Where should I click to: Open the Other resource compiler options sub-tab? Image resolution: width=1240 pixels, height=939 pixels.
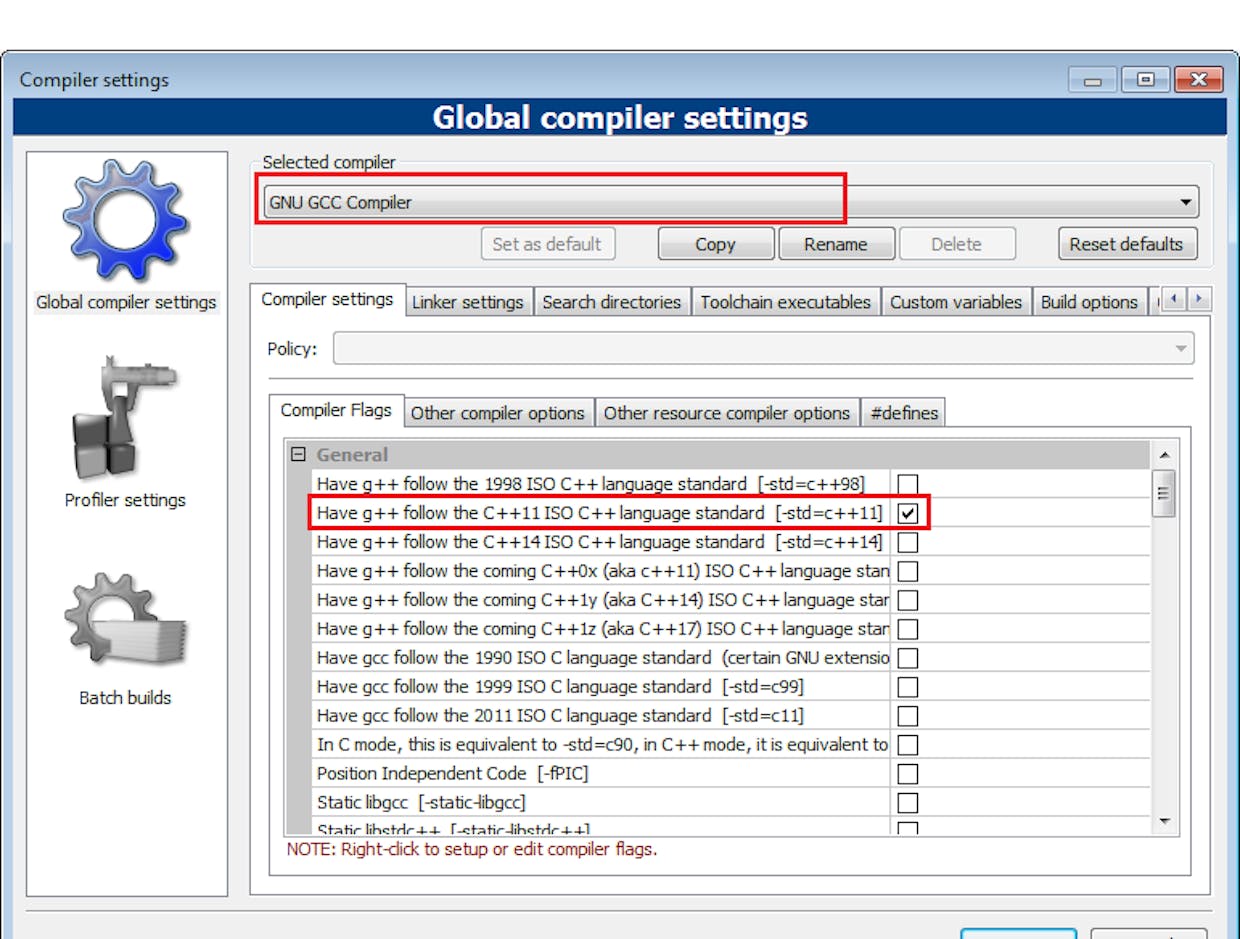[x=727, y=413]
